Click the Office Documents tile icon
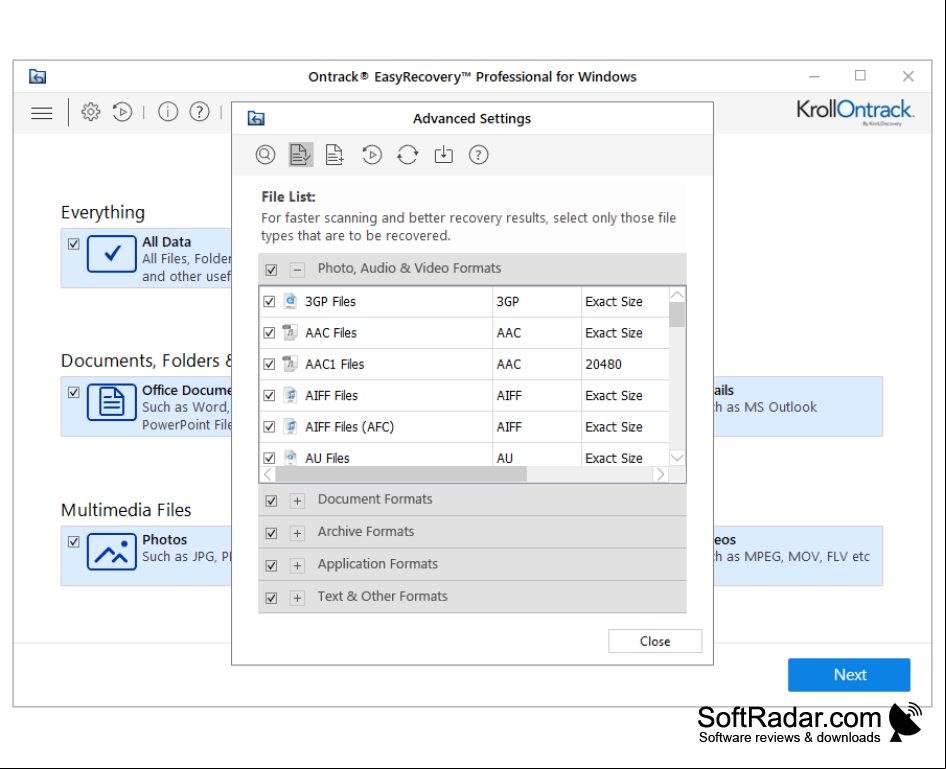The width and height of the screenshot is (946, 769). 112,402
